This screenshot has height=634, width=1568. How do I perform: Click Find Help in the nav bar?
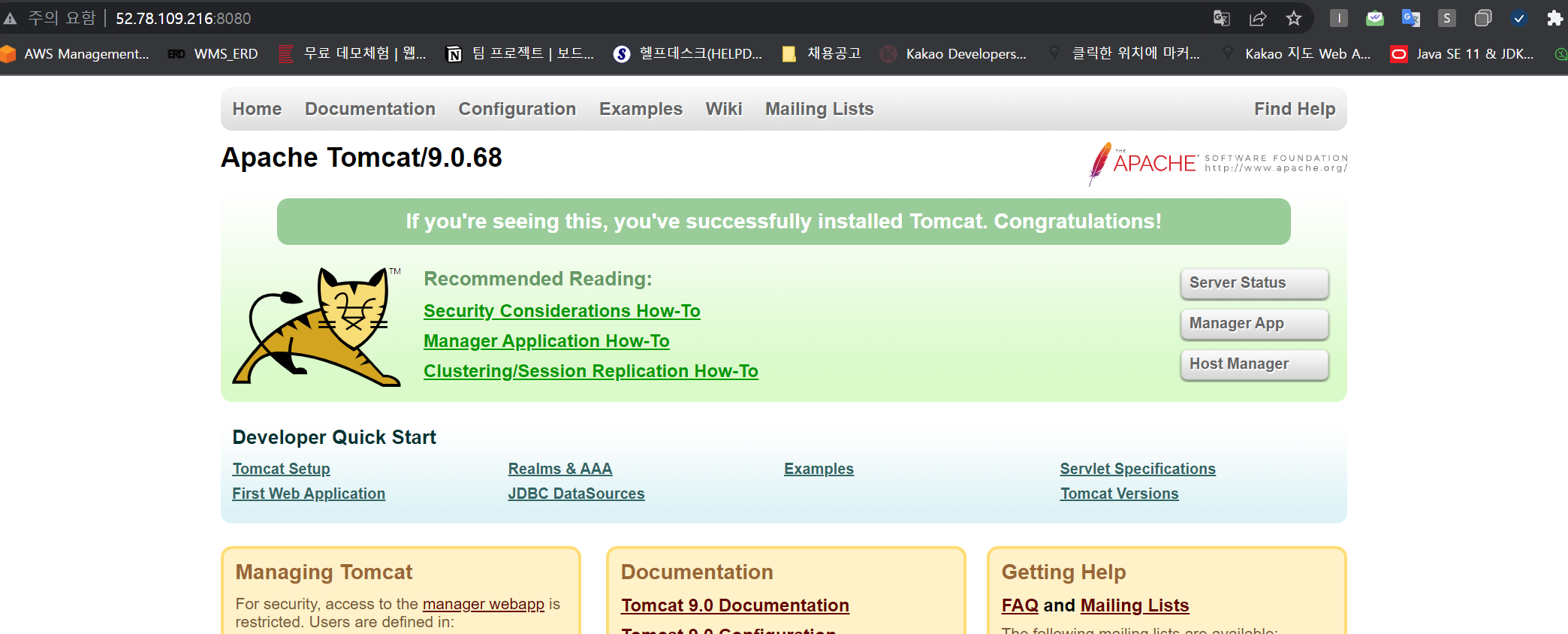click(1295, 109)
